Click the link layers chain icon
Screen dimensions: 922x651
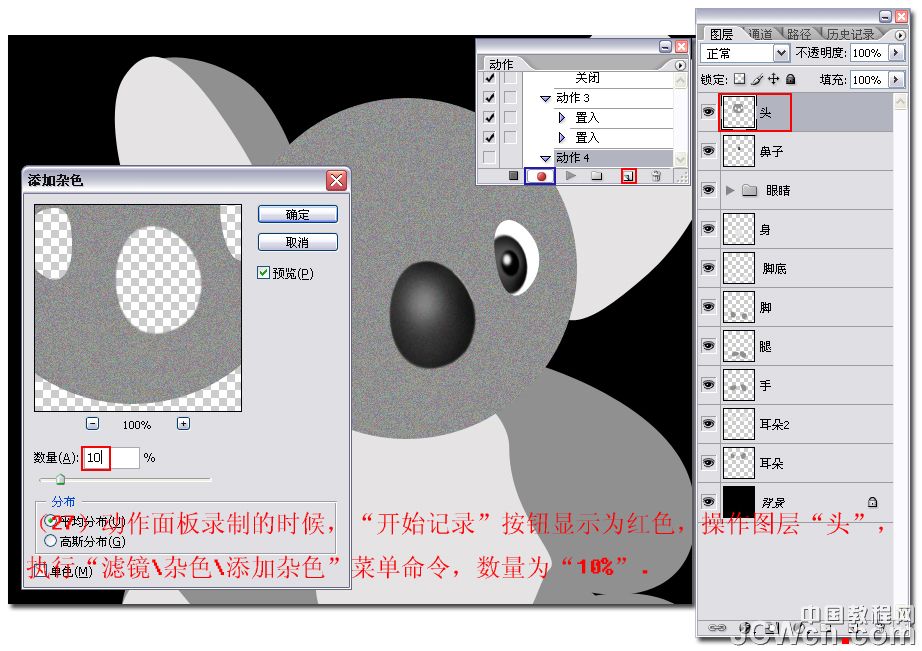point(717,627)
